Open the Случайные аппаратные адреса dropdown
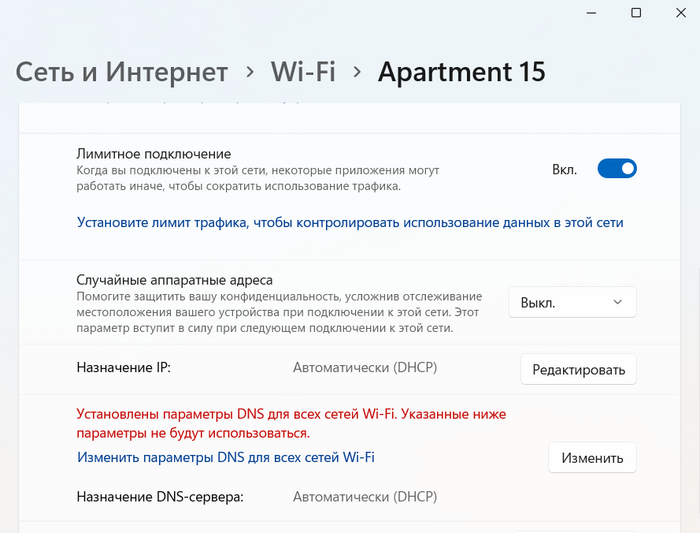 572,303
